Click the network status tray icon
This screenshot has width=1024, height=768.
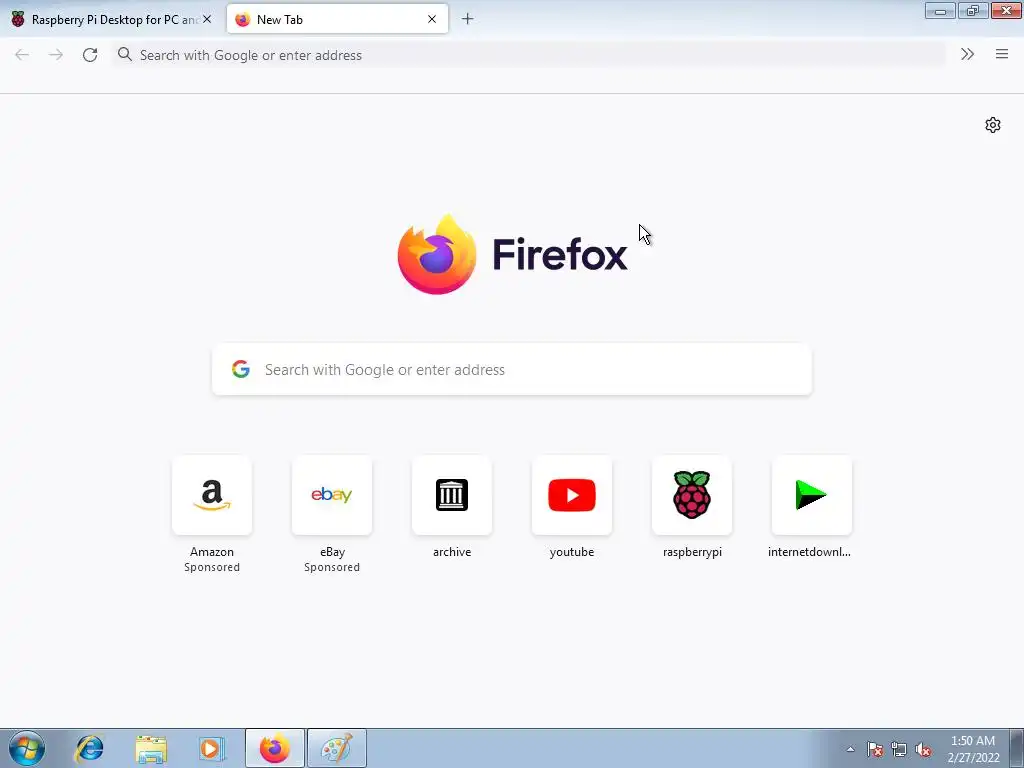click(899, 749)
